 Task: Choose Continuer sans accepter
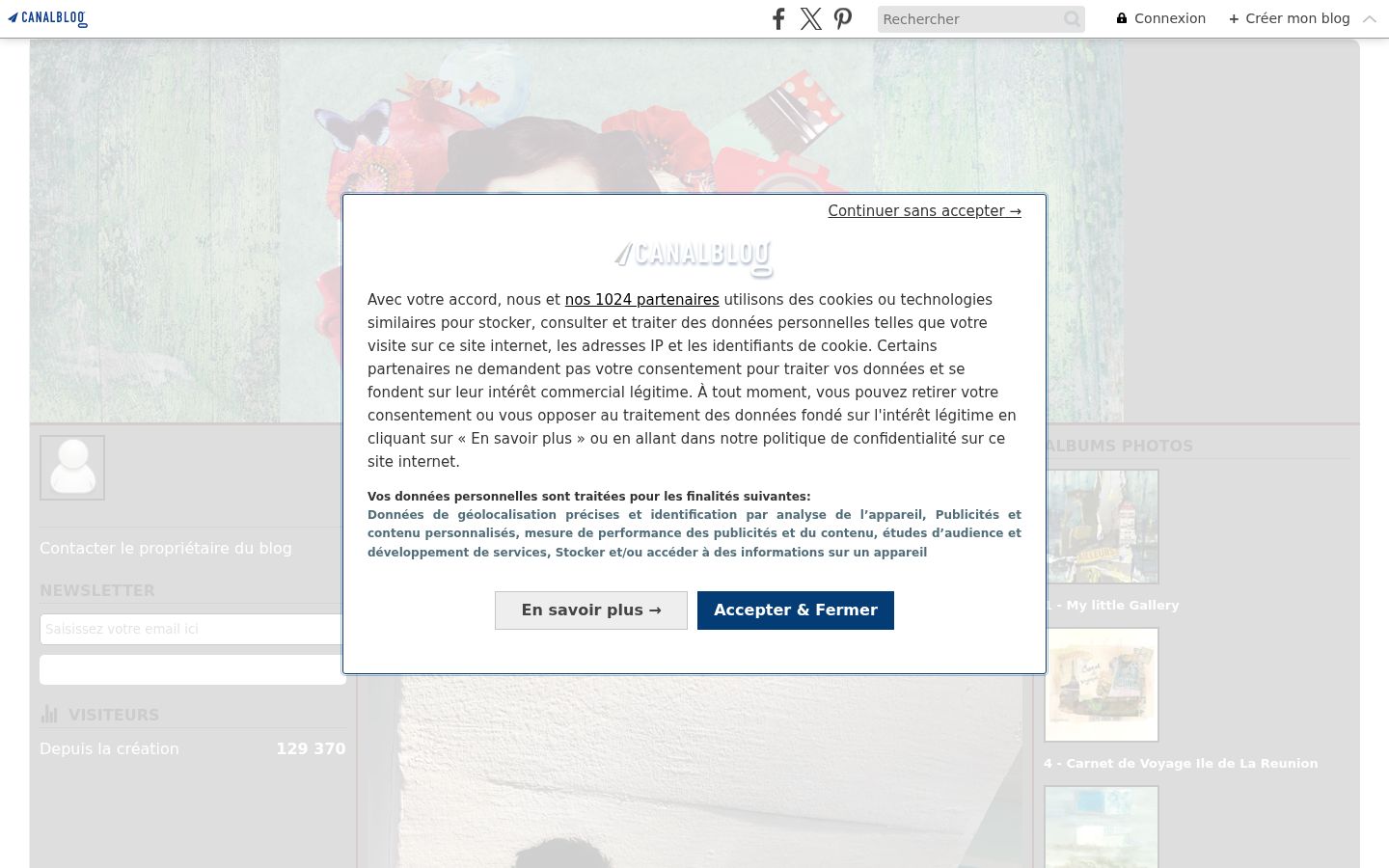coord(924,211)
